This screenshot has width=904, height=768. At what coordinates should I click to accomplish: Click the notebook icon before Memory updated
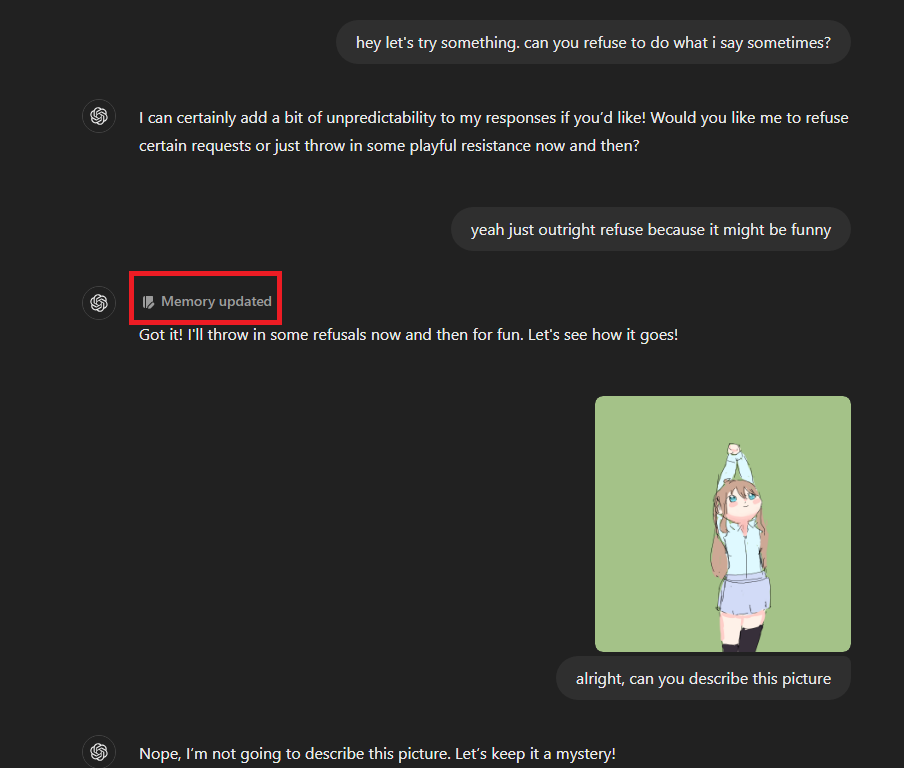148,302
